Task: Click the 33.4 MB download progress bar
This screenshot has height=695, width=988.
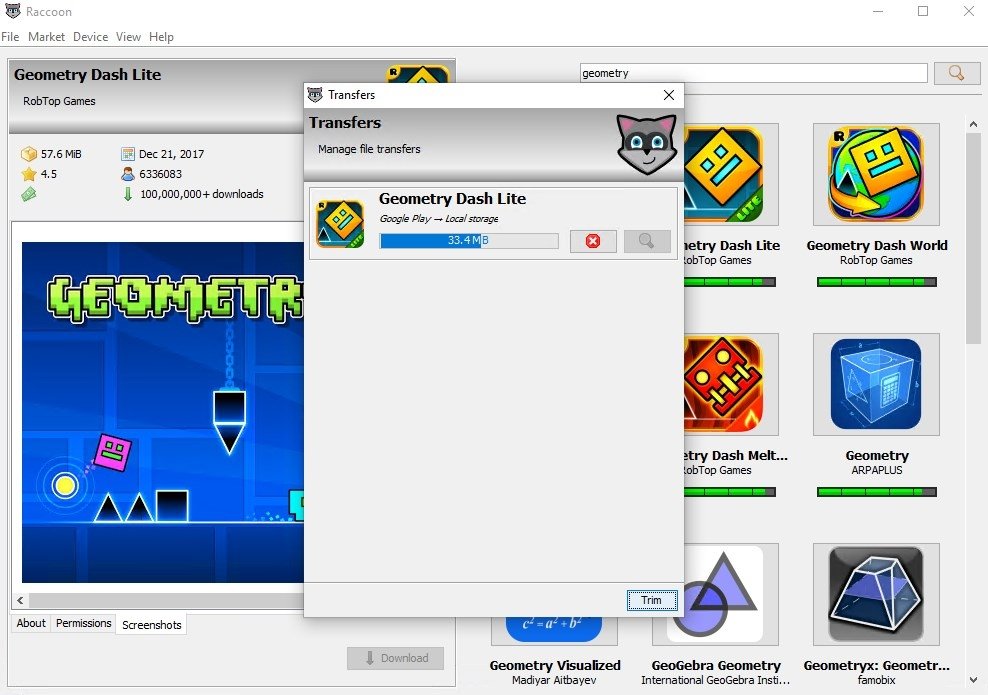Action: point(469,240)
